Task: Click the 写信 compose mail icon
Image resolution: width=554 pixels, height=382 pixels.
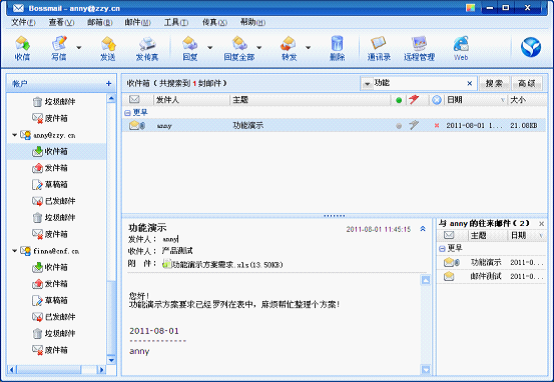Action: 59,48
